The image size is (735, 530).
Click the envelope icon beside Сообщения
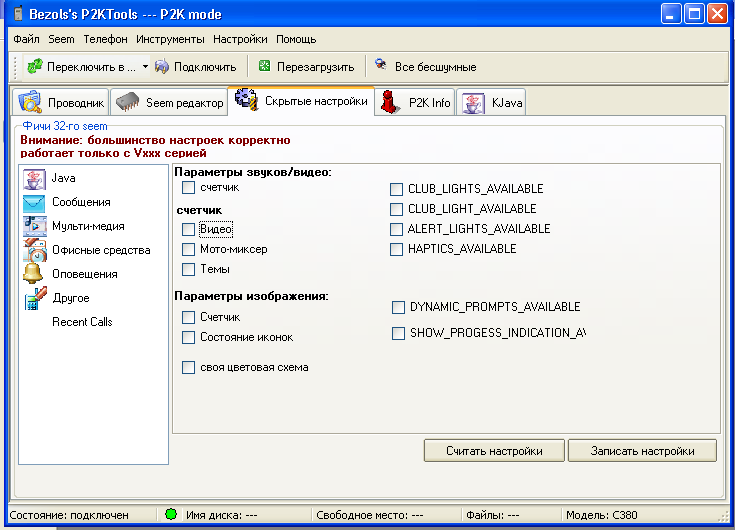[x=34, y=202]
